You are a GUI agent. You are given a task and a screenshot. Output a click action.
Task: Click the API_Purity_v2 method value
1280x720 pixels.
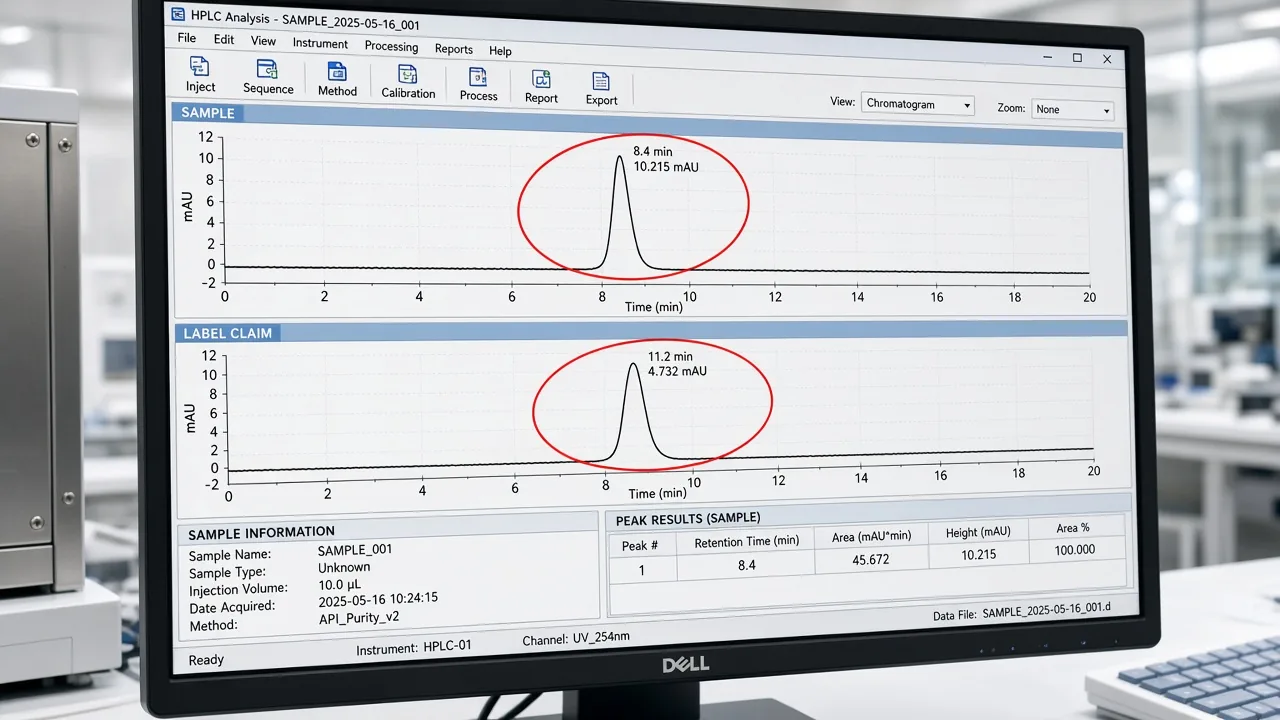(x=358, y=618)
